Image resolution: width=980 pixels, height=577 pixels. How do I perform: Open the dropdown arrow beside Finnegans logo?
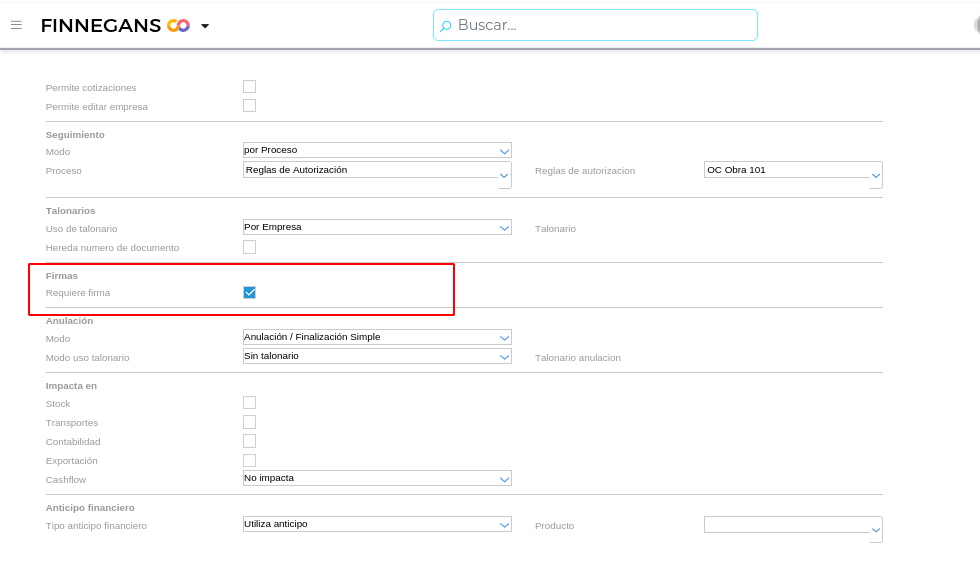click(x=205, y=26)
